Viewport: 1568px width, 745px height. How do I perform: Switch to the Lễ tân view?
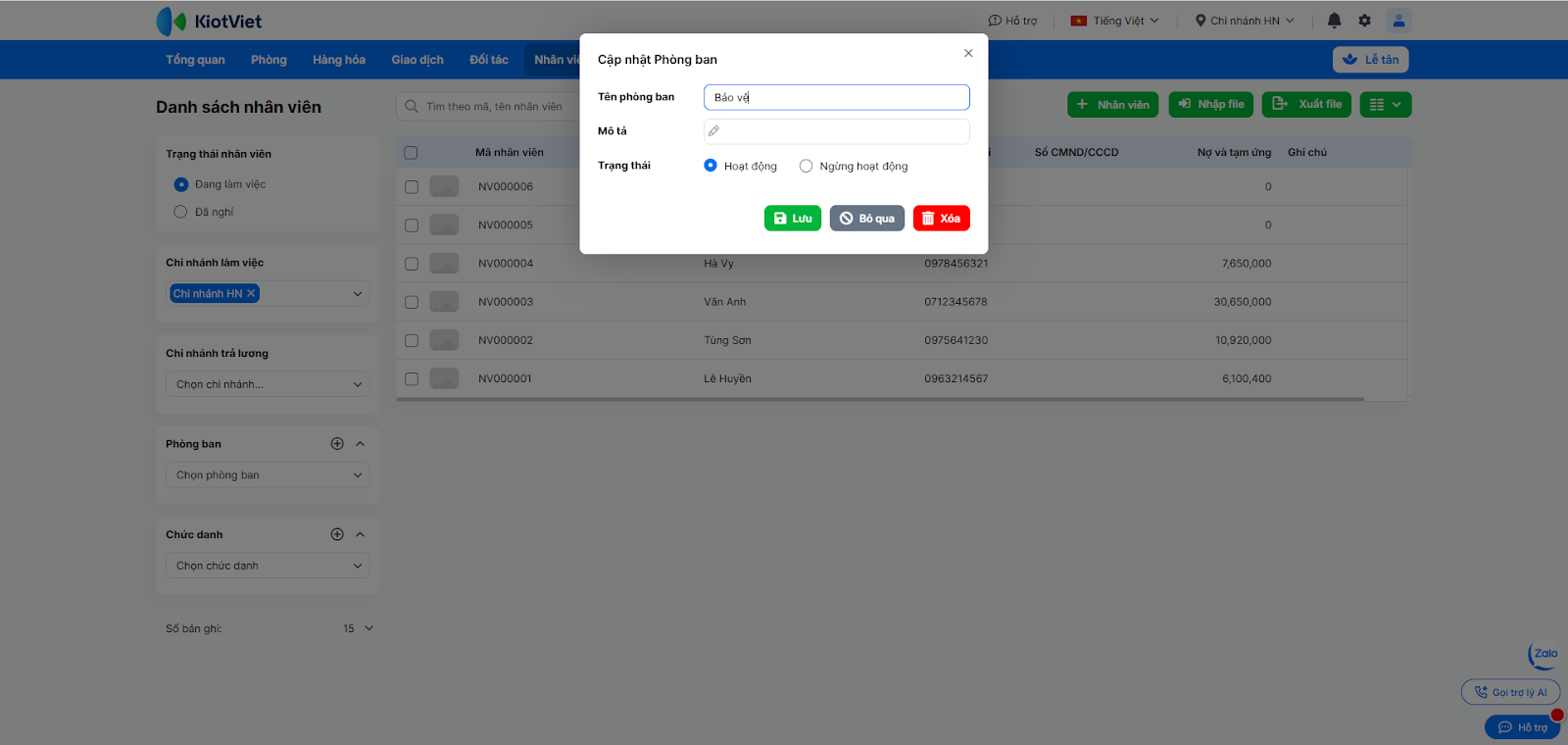click(x=1371, y=60)
